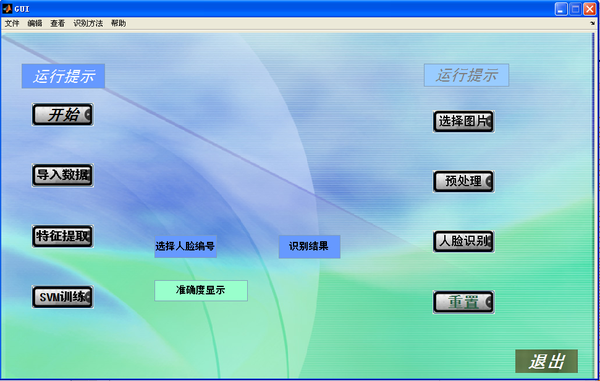This screenshot has width=600, height=381.
Task: Click the 识别结果 result box
Action: click(309, 246)
